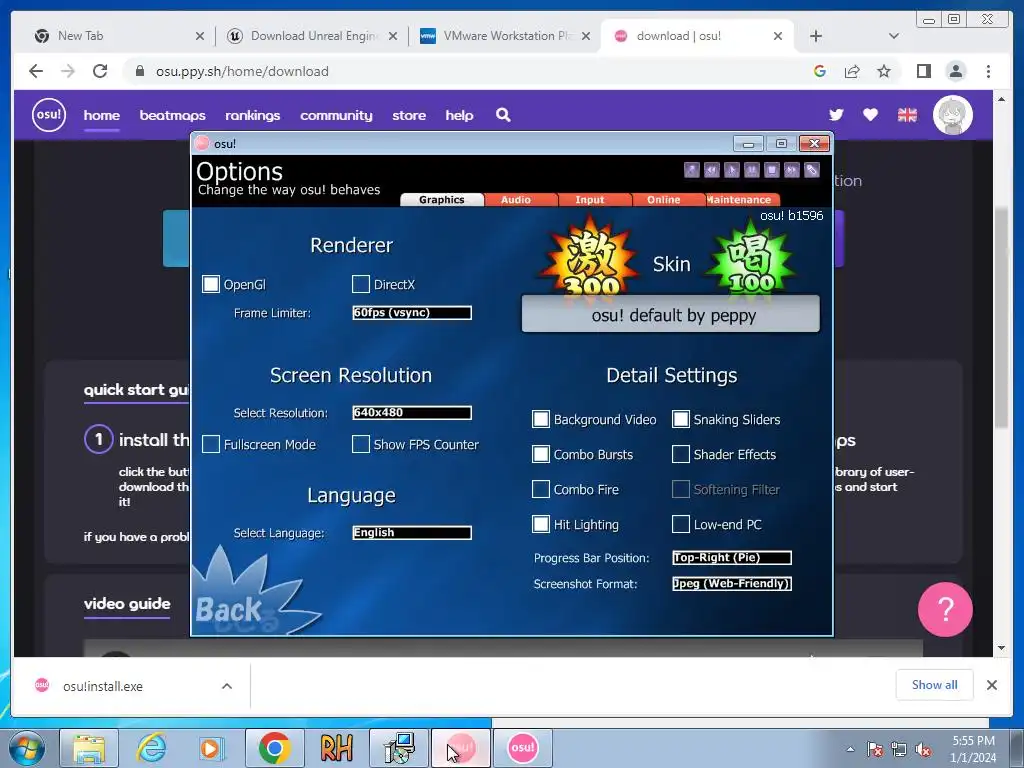Show hidden system tray icons arrow
1024x768 pixels.
point(850,749)
